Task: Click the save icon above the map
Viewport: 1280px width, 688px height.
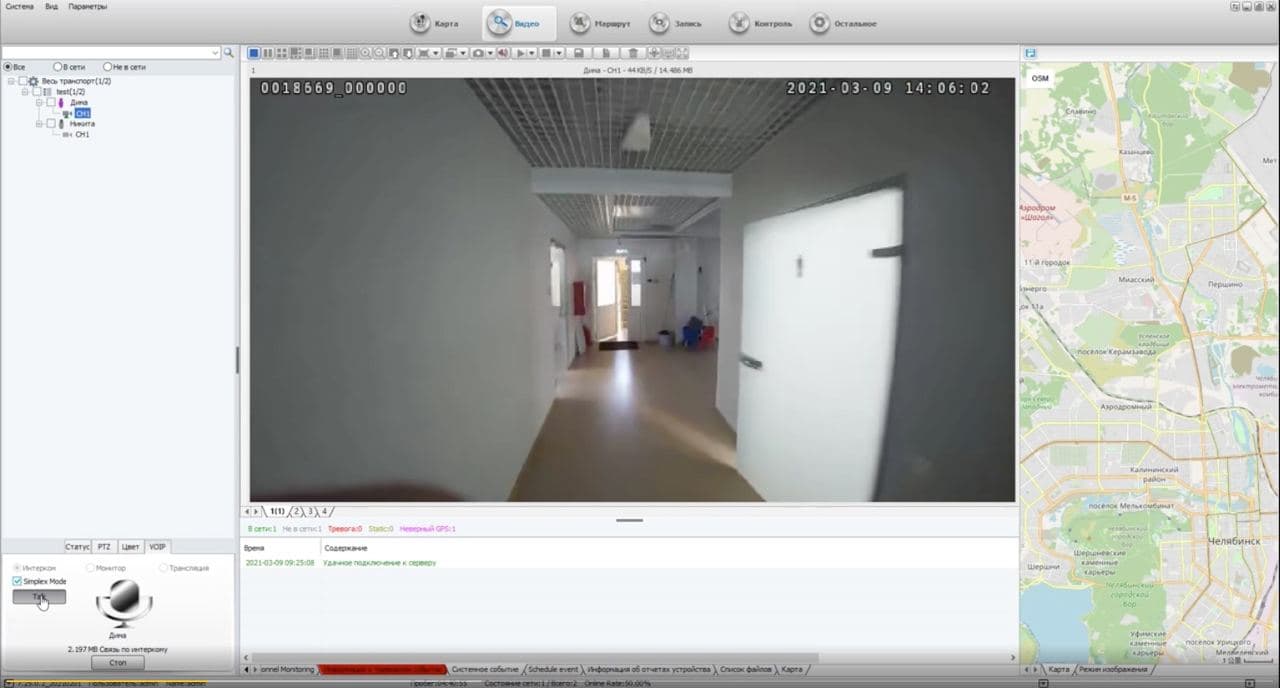Action: pyautogui.click(x=1031, y=53)
